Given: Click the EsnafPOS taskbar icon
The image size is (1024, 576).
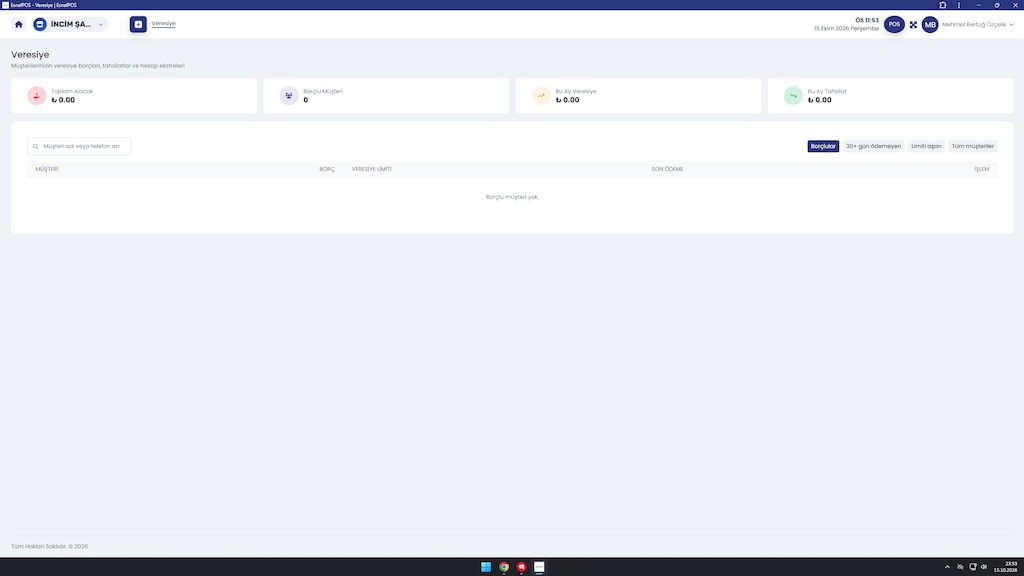Looking at the screenshot, I should (x=539, y=567).
